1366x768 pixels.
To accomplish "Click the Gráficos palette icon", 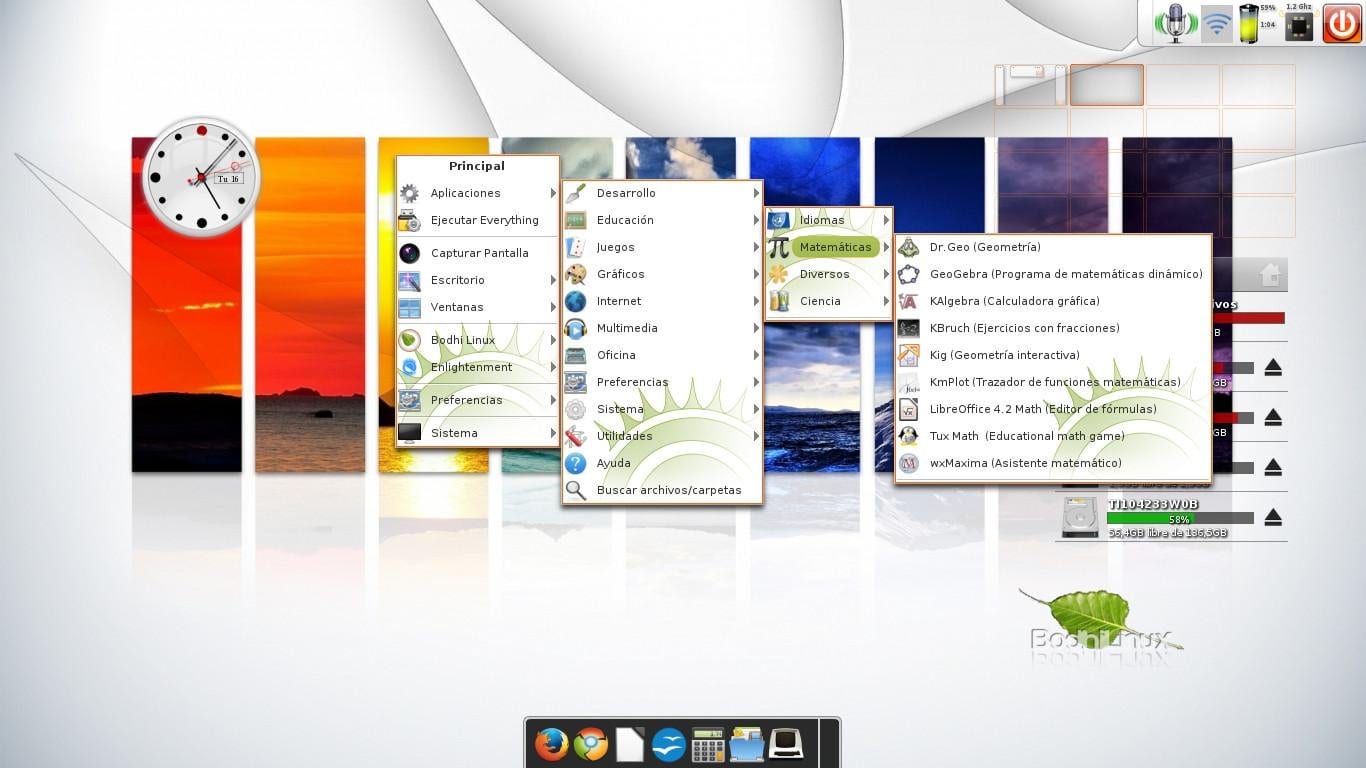I will [575, 274].
